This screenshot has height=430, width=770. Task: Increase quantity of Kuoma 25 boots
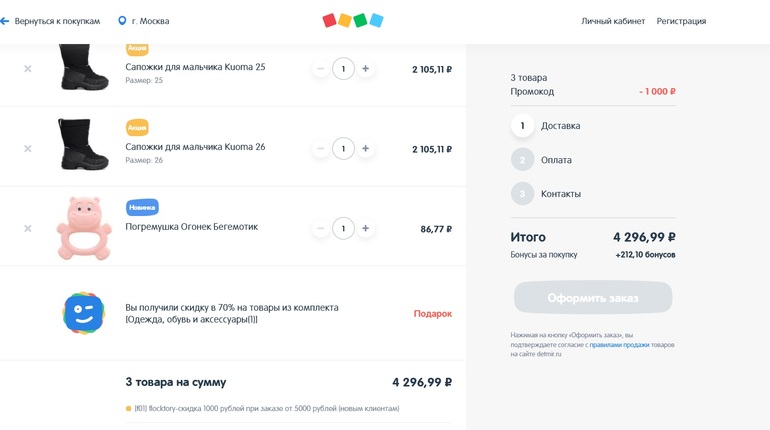tap(366, 69)
